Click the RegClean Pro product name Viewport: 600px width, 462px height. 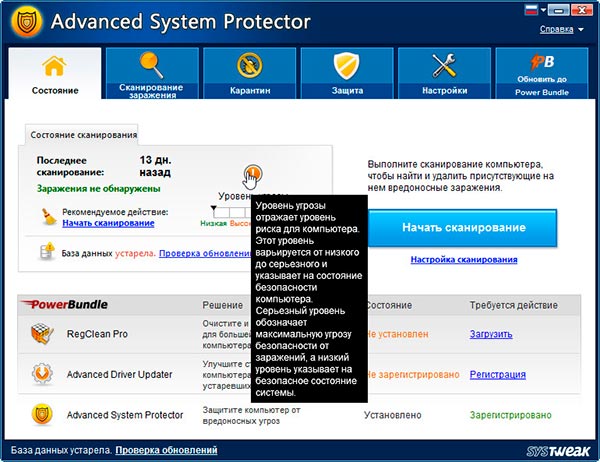click(97, 334)
